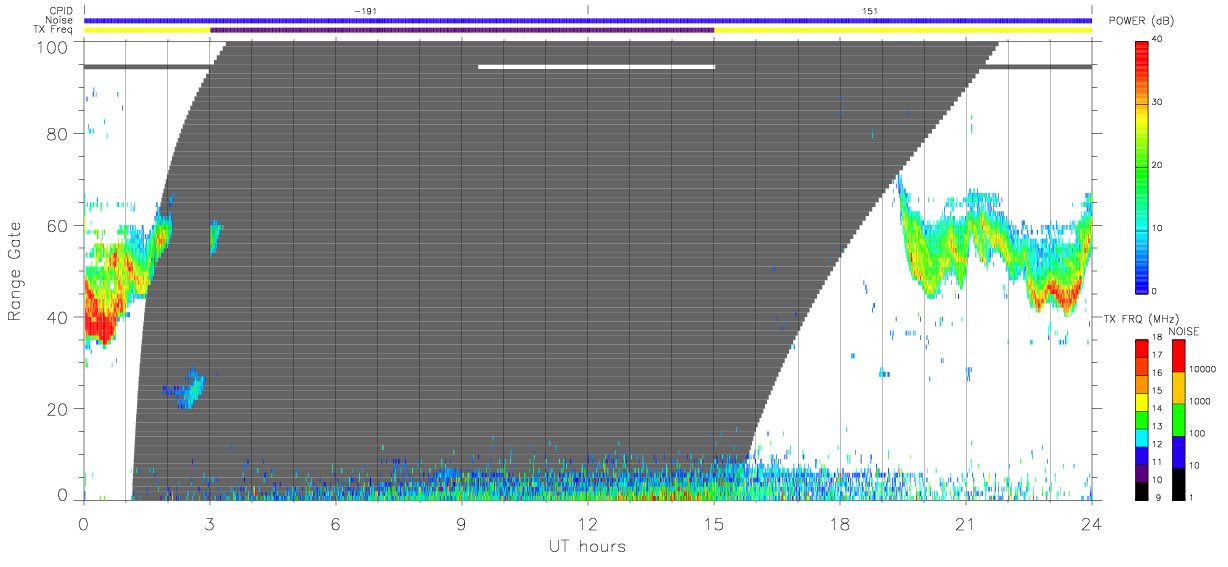
Task: Click the CPID label at top left
Action: 61,11
